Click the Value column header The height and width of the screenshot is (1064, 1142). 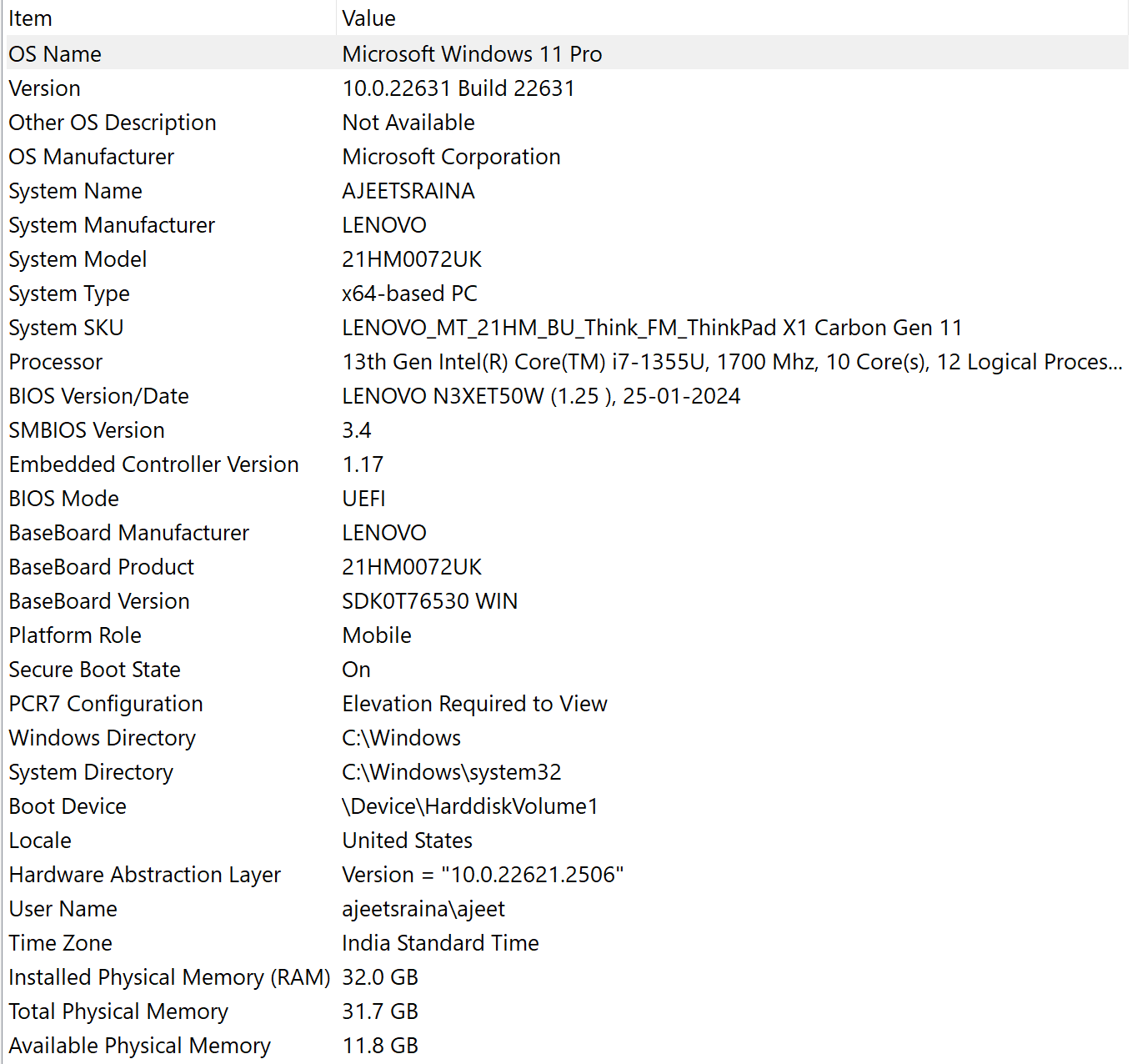[x=733, y=18]
